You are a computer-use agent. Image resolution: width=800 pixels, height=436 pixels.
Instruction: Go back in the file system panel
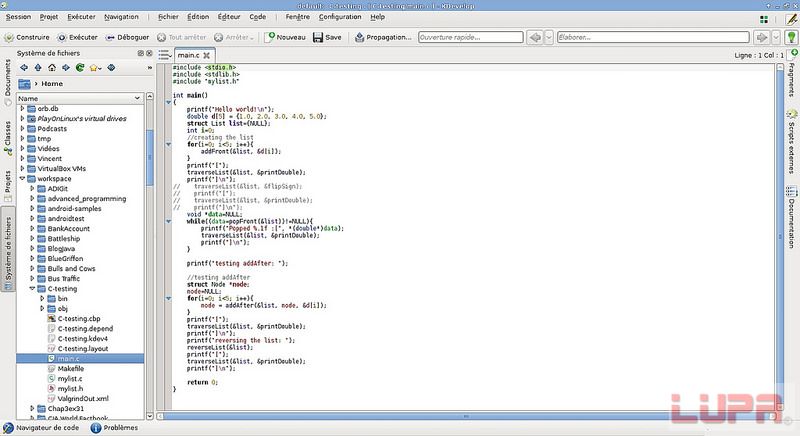coord(24,67)
